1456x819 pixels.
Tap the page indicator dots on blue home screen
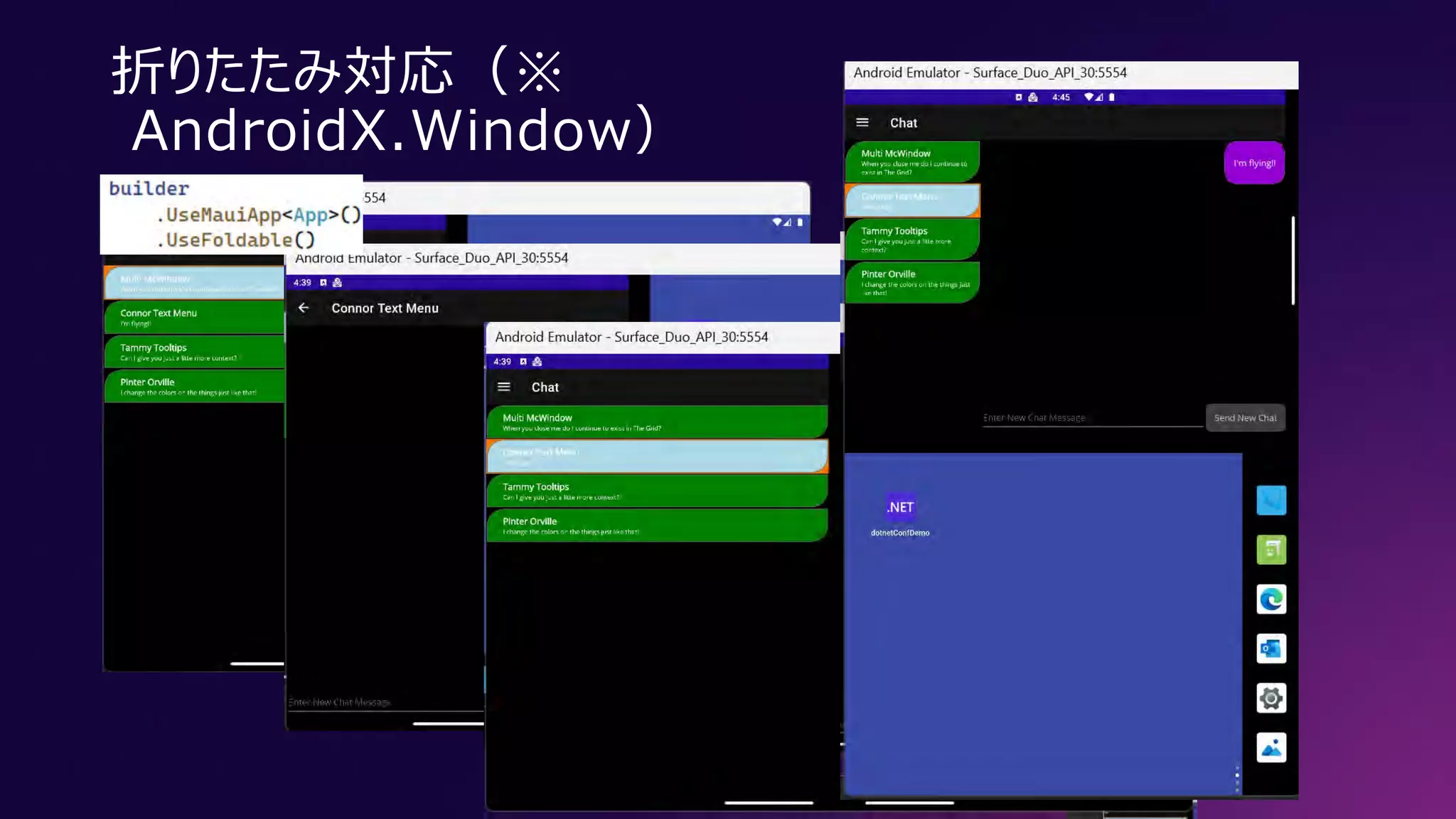(x=1237, y=779)
